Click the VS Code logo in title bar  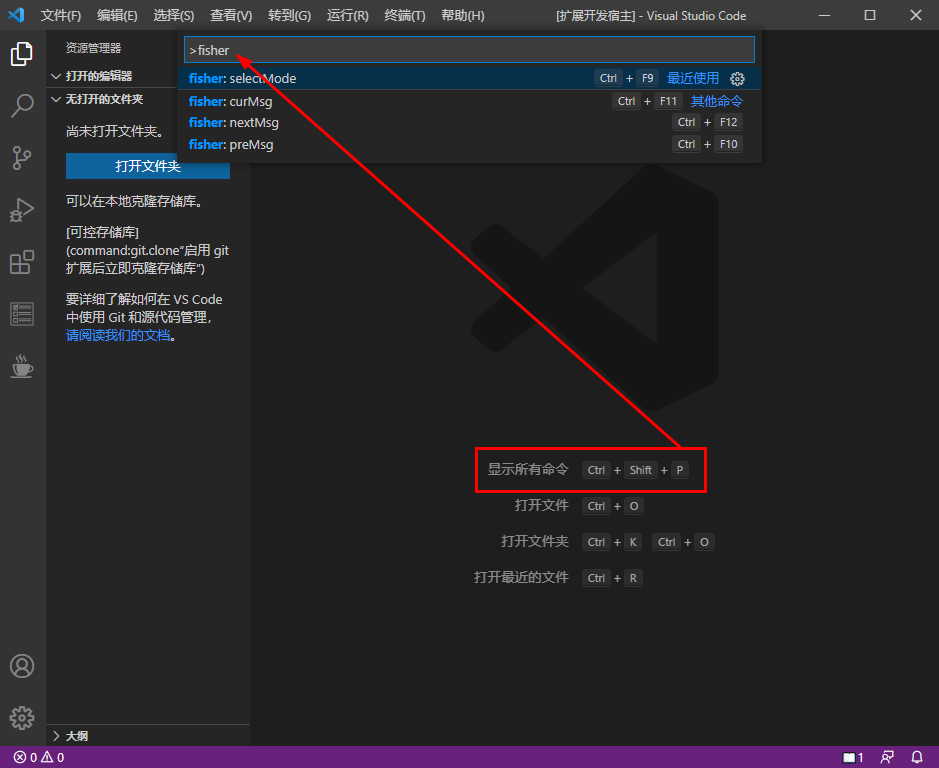click(16, 15)
